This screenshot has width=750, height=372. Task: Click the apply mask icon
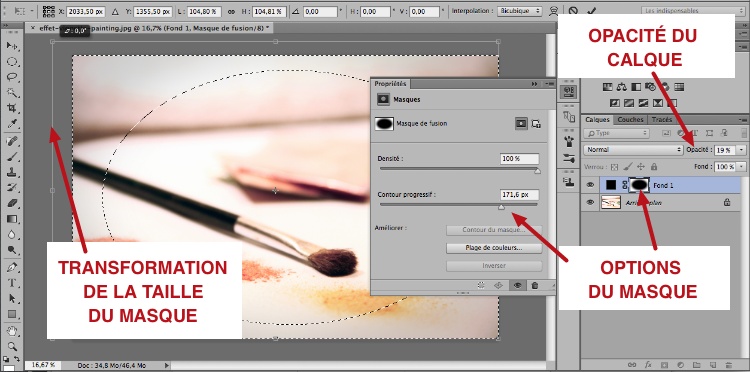[x=498, y=285]
